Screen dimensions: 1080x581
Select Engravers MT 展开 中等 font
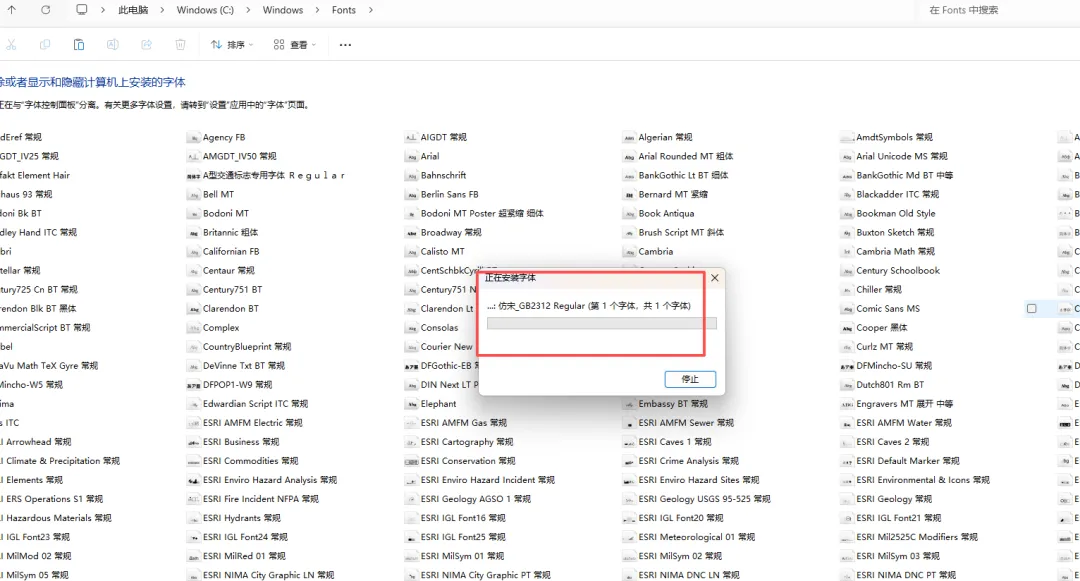click(904, 404)
